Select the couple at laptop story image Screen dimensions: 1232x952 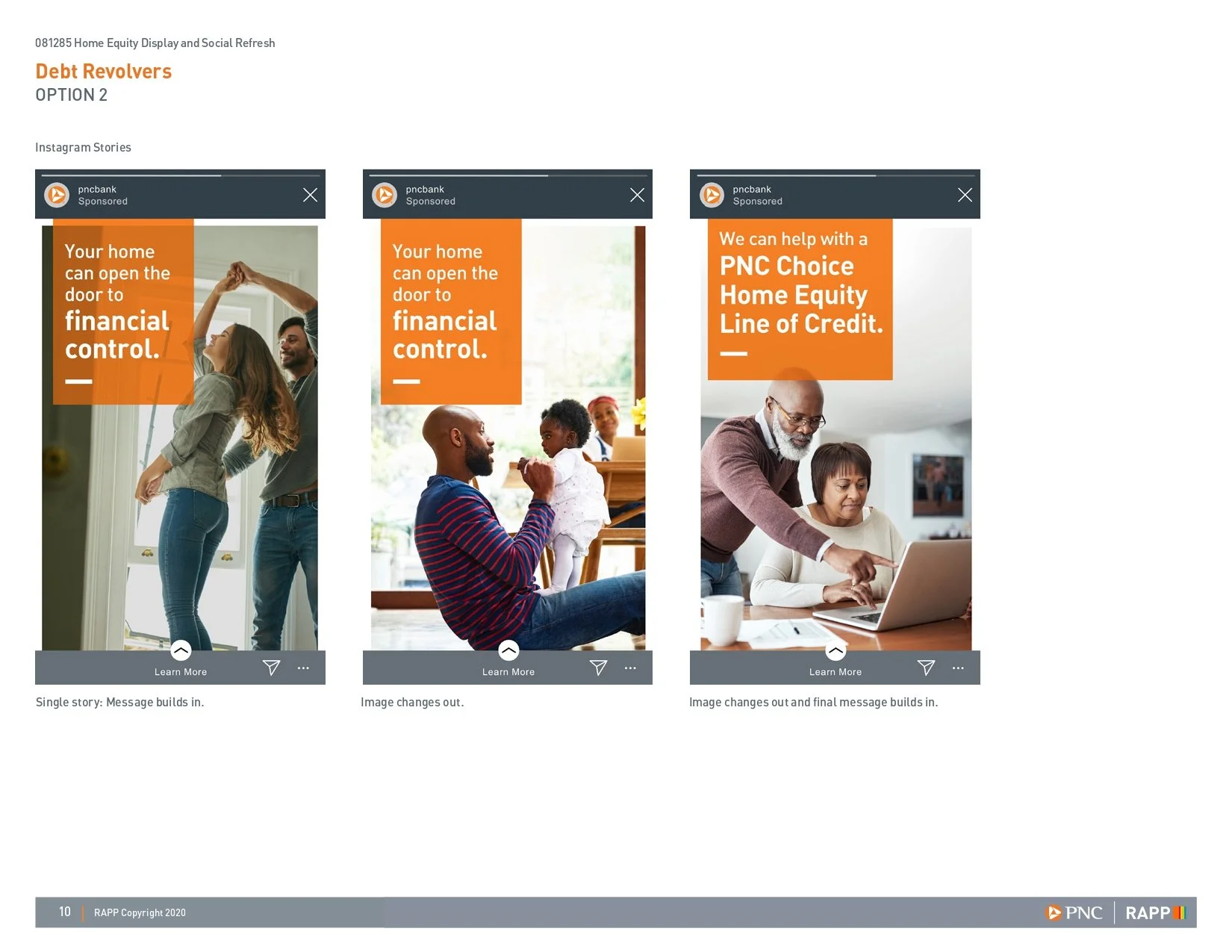(x=836, y=438)
